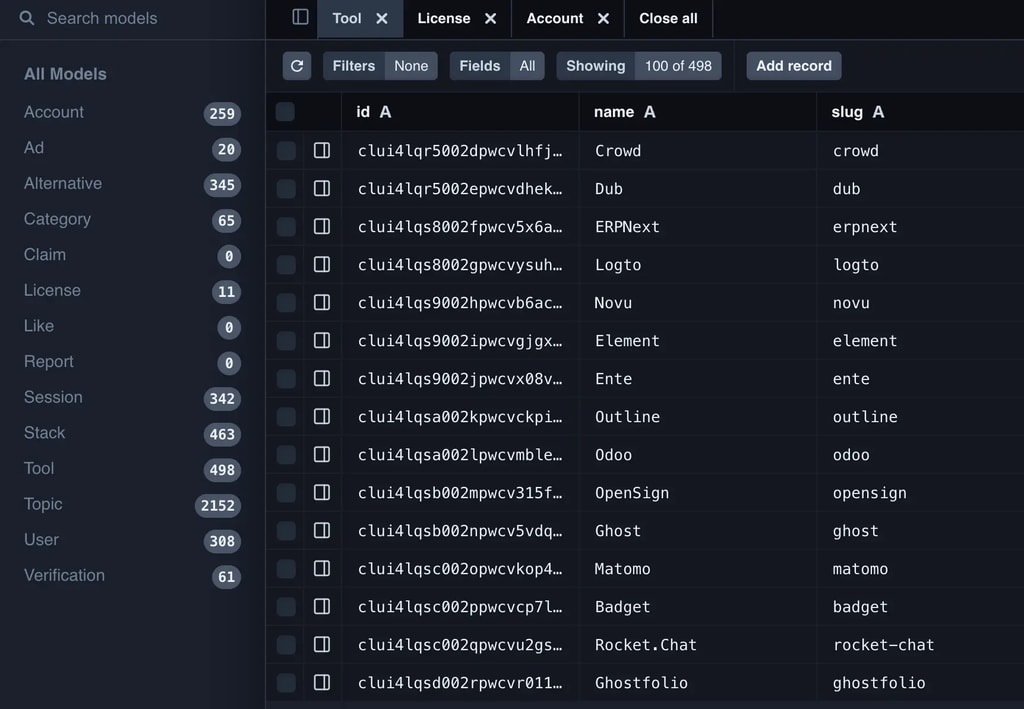Switch to the Account tab
1024x709 pixels.
pos(555,18)
